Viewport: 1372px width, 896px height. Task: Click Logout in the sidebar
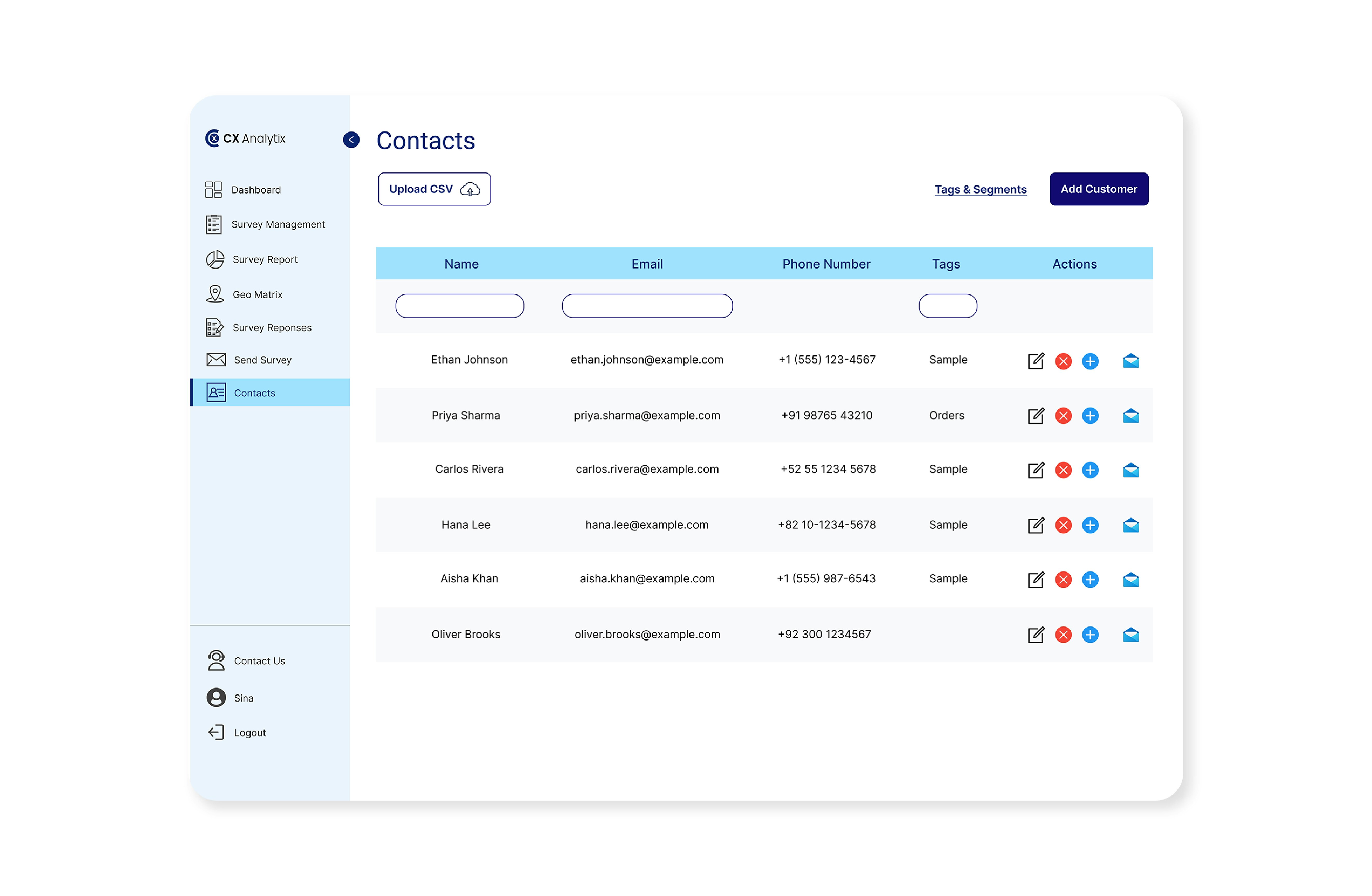coord(237,732)
